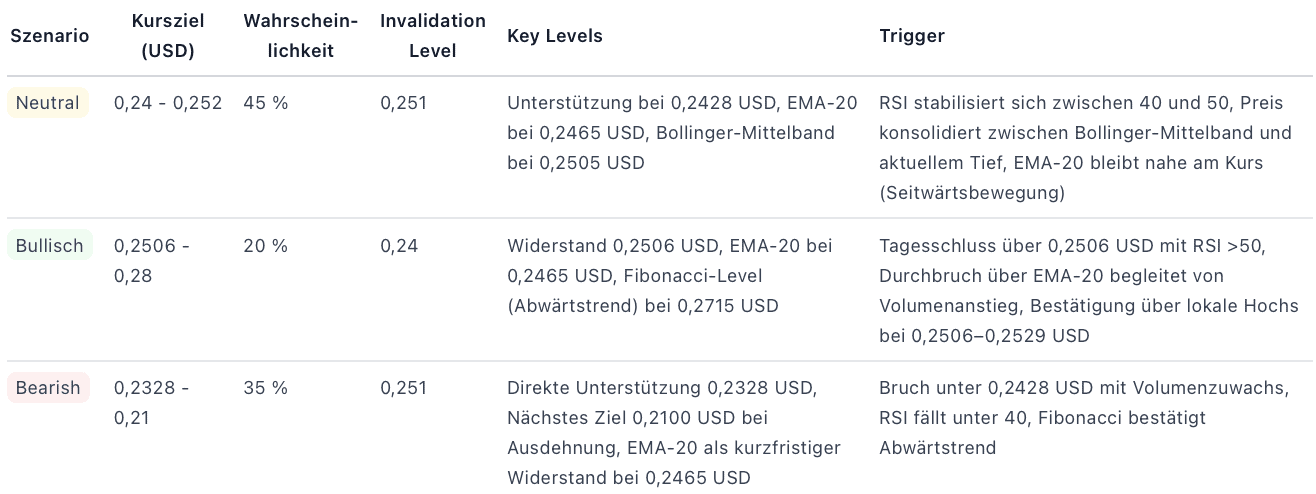
Task: Click the Bearish trigger text starting with Bruch
Action: 1071,417
